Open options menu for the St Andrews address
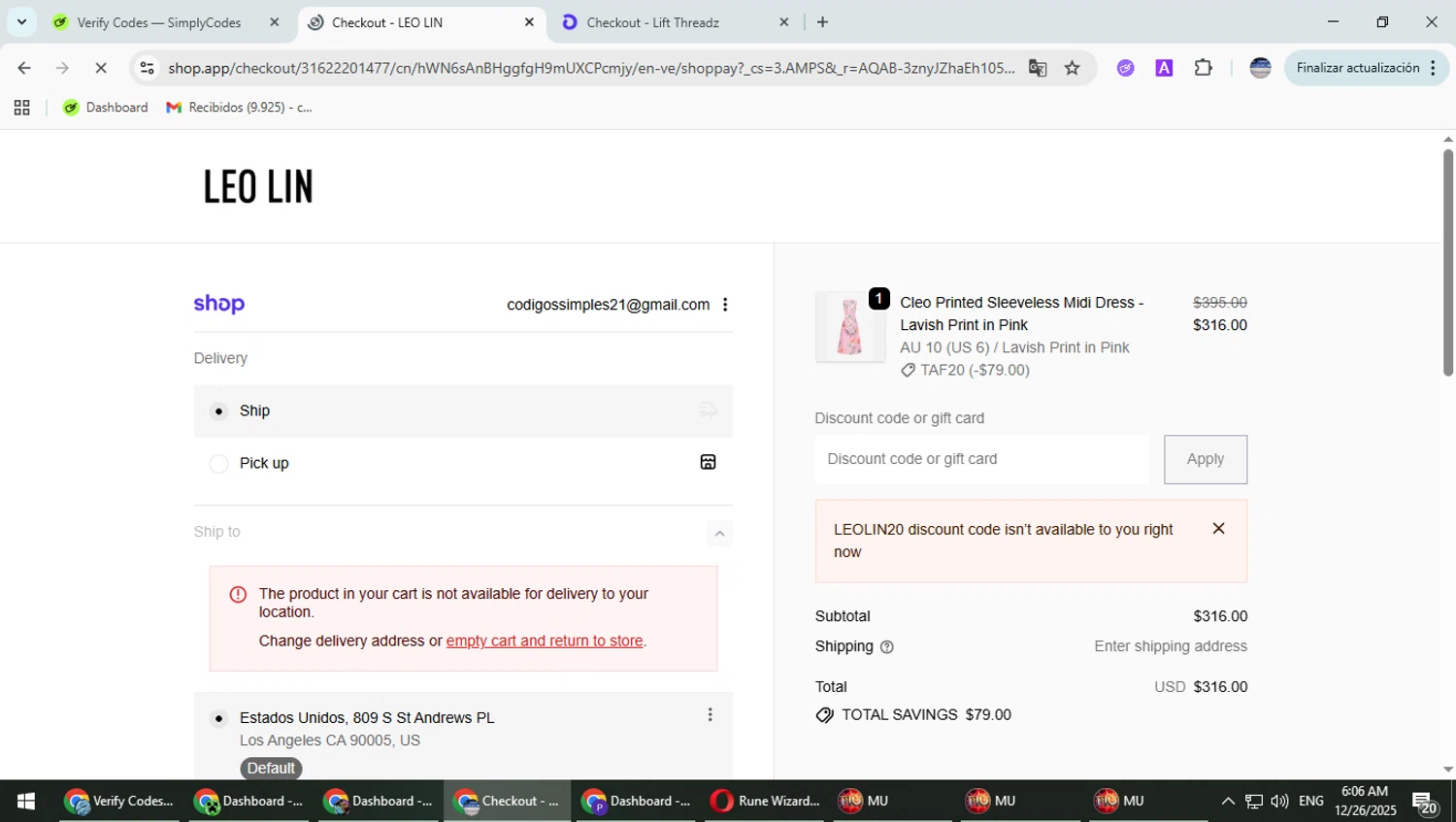1456x822 pixels. point(710,715)
